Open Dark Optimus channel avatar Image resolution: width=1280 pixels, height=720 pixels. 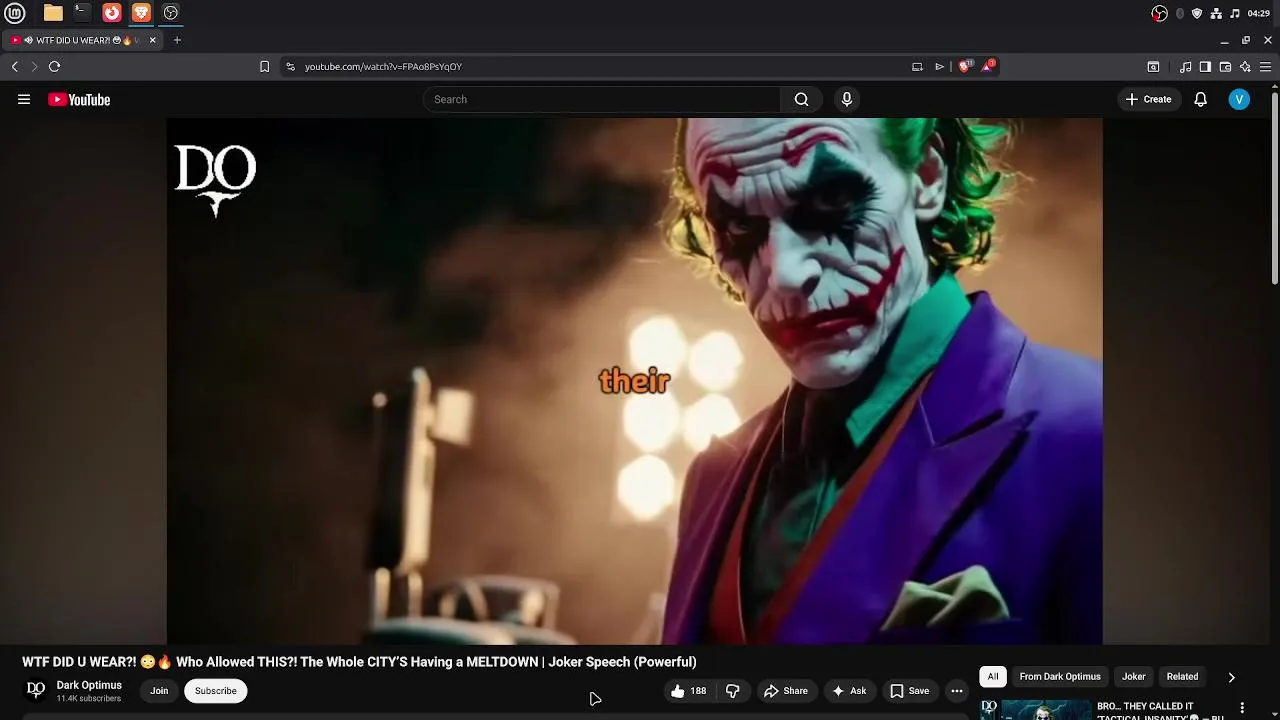tap(36, 690)
